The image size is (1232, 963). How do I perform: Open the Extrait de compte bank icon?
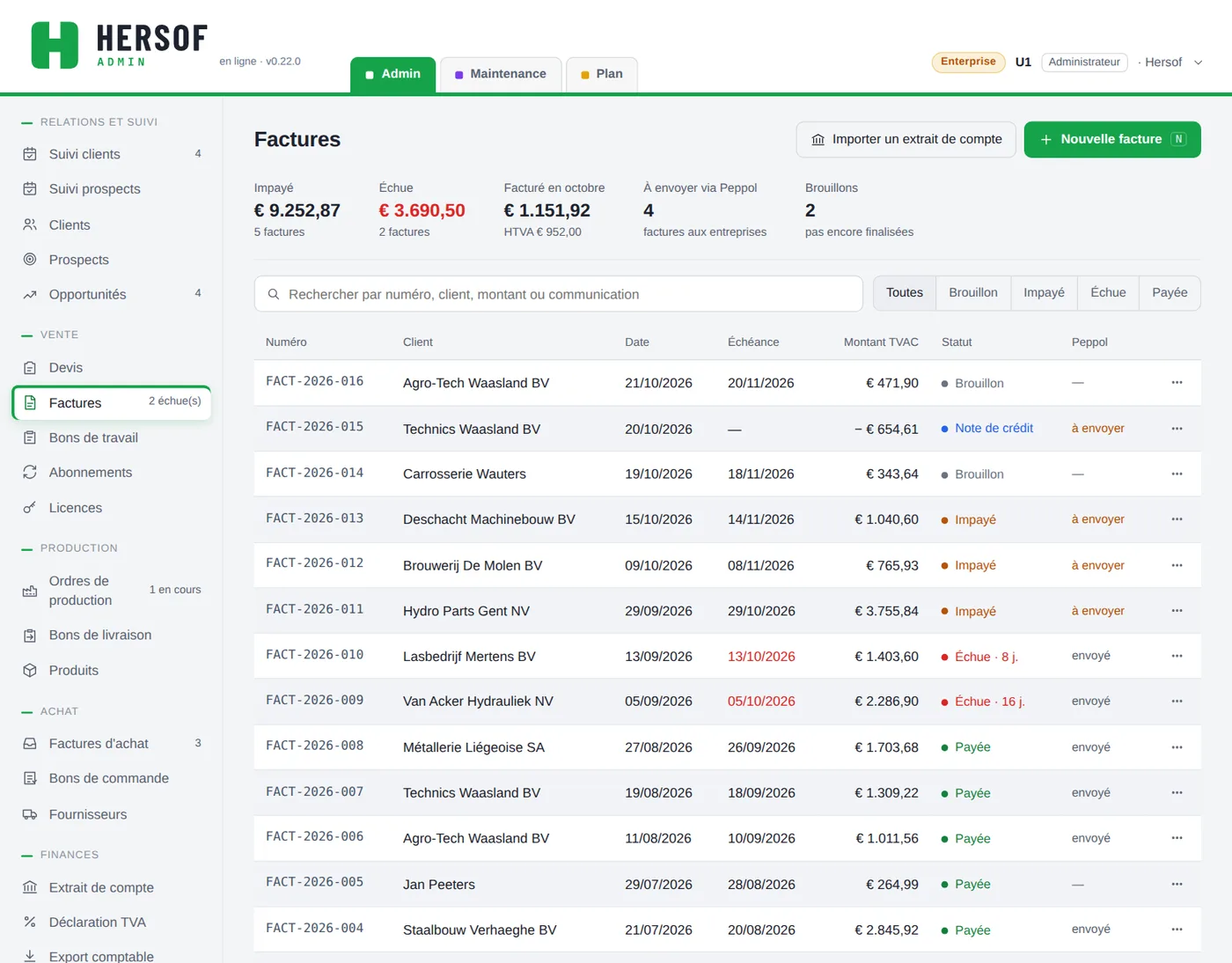point(30,888)
